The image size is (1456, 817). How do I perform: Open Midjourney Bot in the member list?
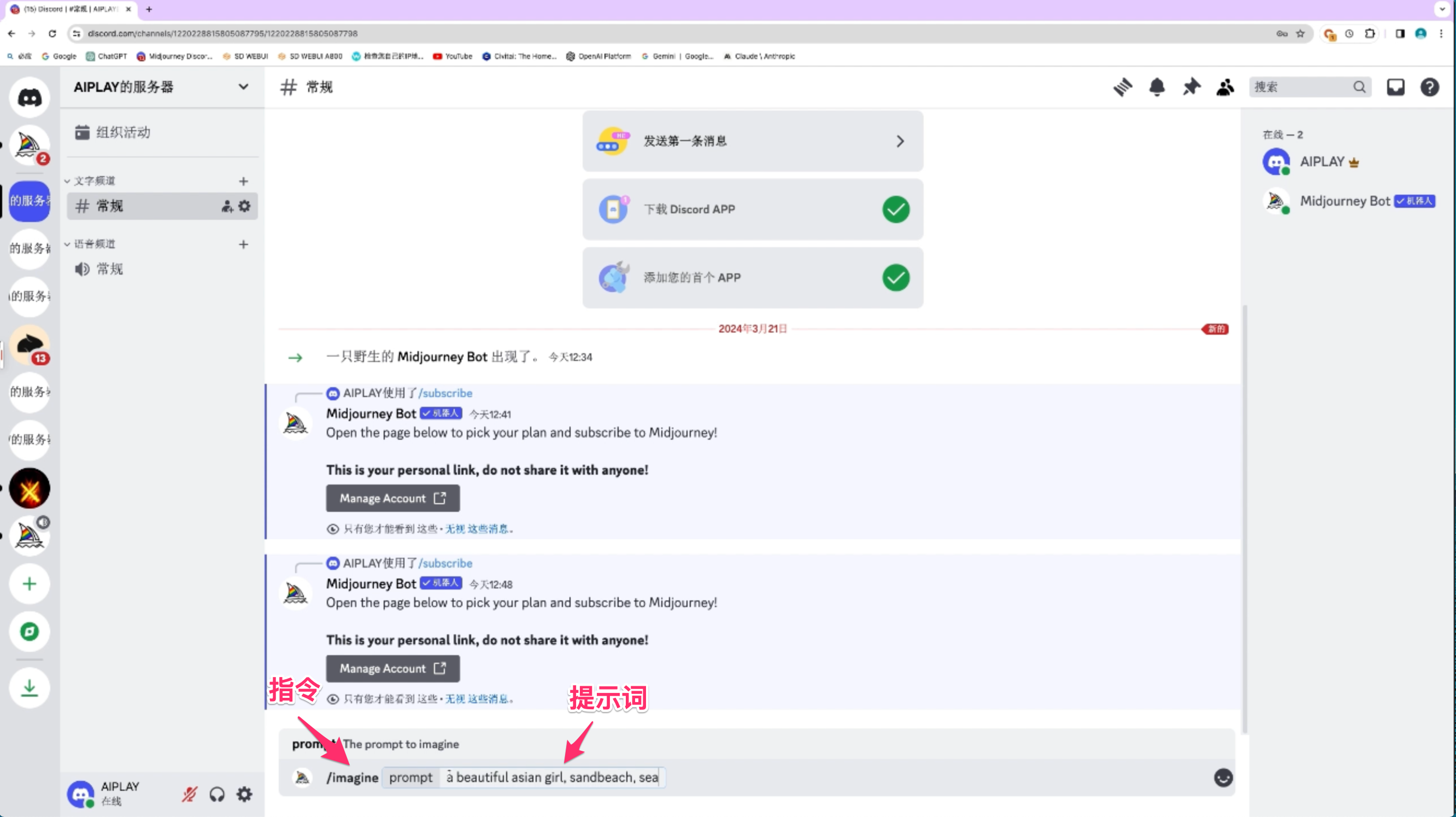tap(1348, 201)
